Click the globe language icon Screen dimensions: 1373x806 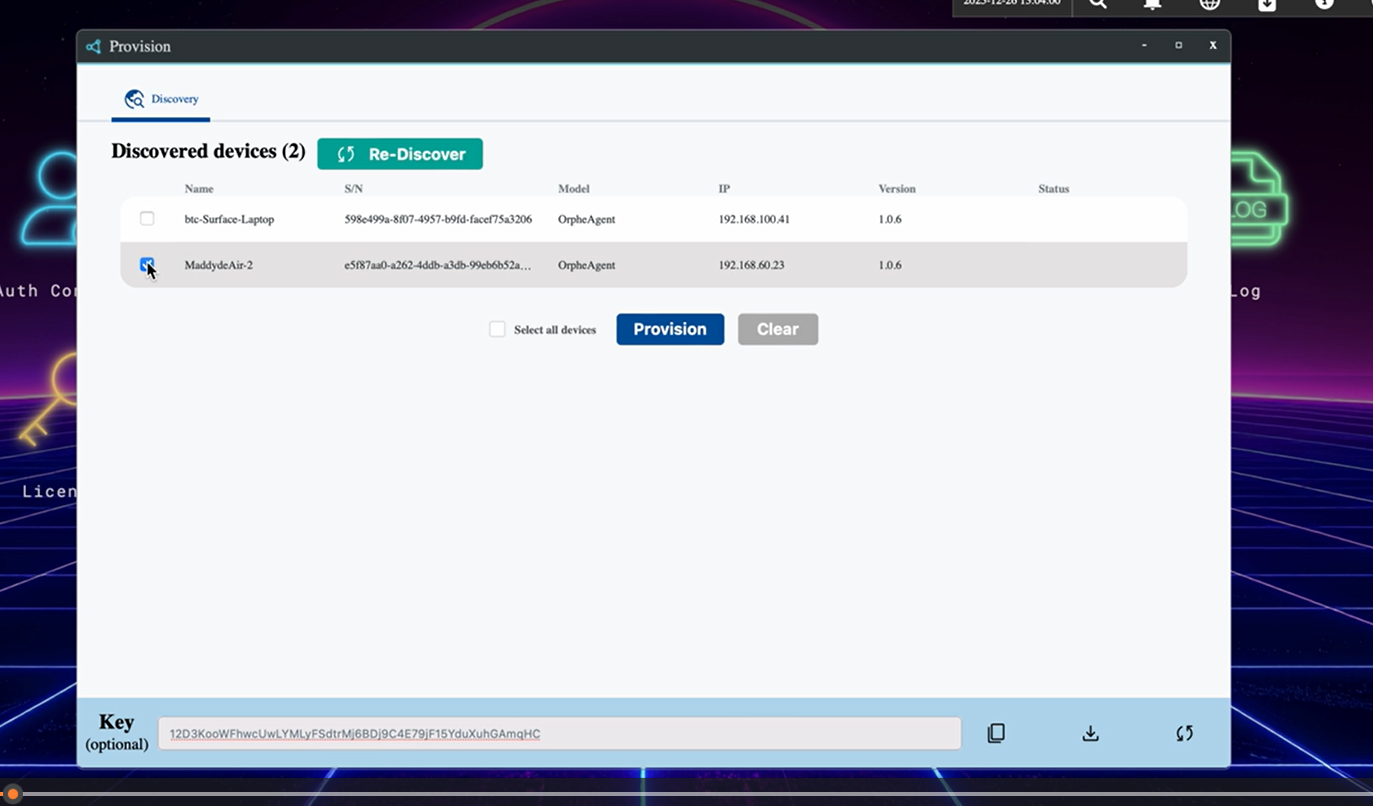point(1209,4)
